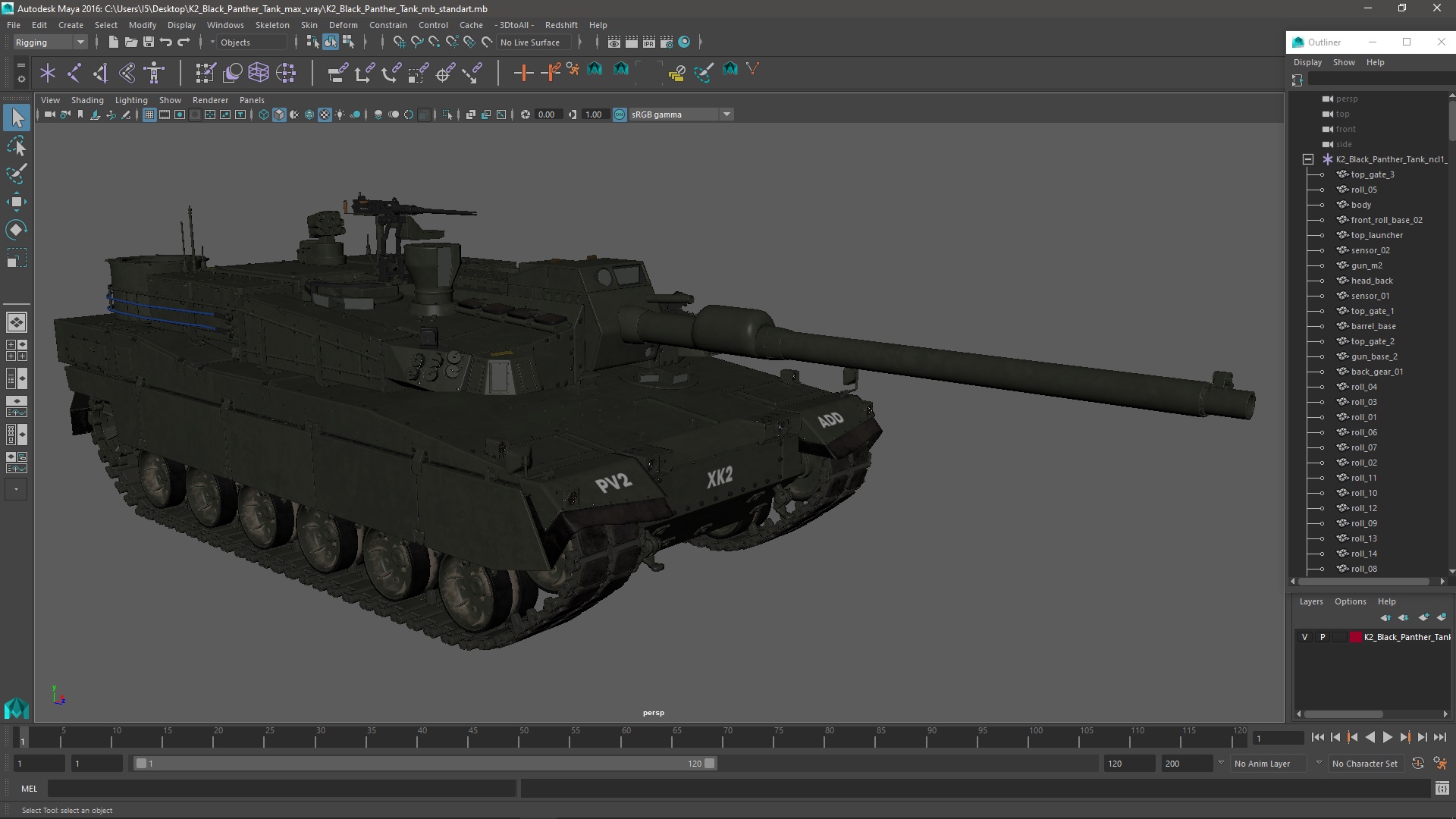Viewport: 1456px width, 819px height.
Task: Toggle MEL command language selector
Action: point(29,789)
